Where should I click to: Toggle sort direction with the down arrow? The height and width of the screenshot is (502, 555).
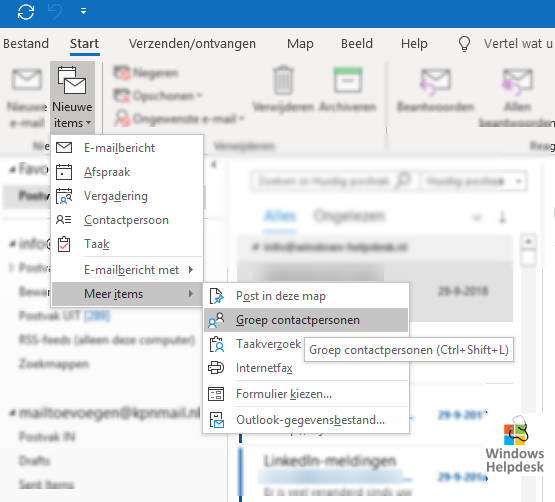(x=502, y=217)
